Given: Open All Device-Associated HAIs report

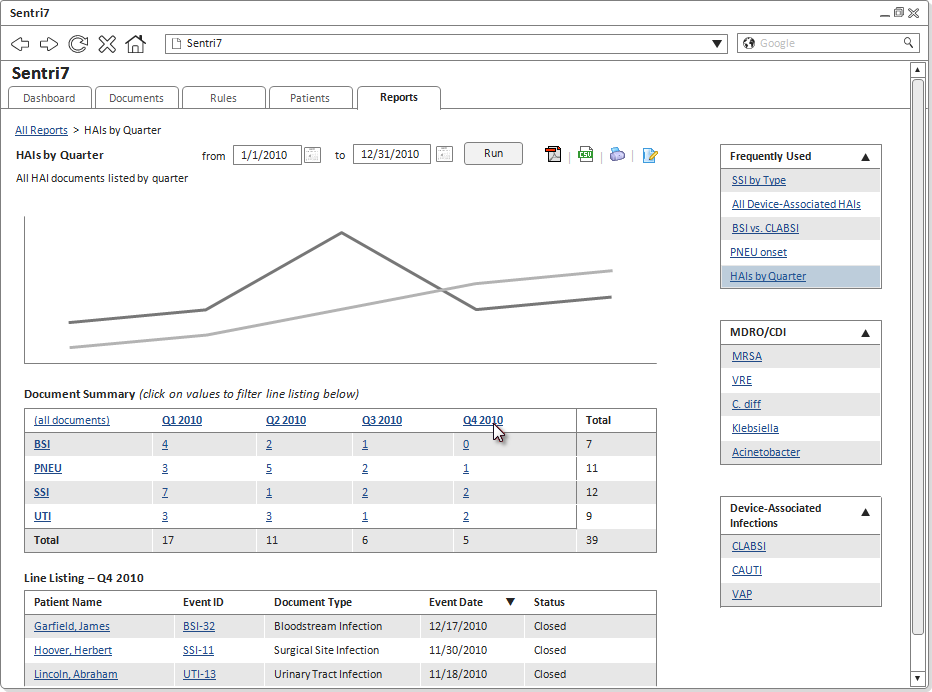Looking at the screenshot, I should 796,204.
